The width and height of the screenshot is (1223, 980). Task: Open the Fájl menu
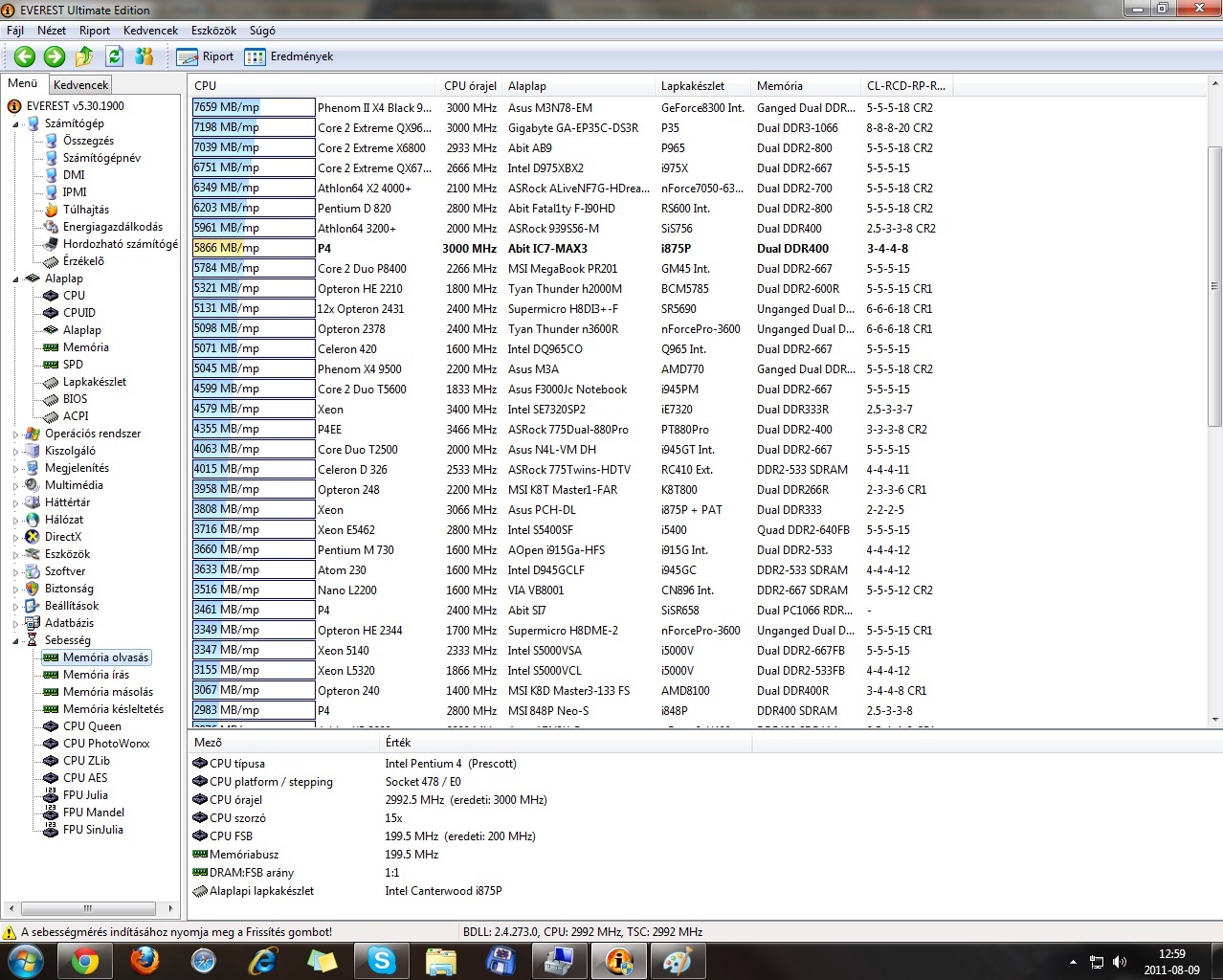coord(15,31)
